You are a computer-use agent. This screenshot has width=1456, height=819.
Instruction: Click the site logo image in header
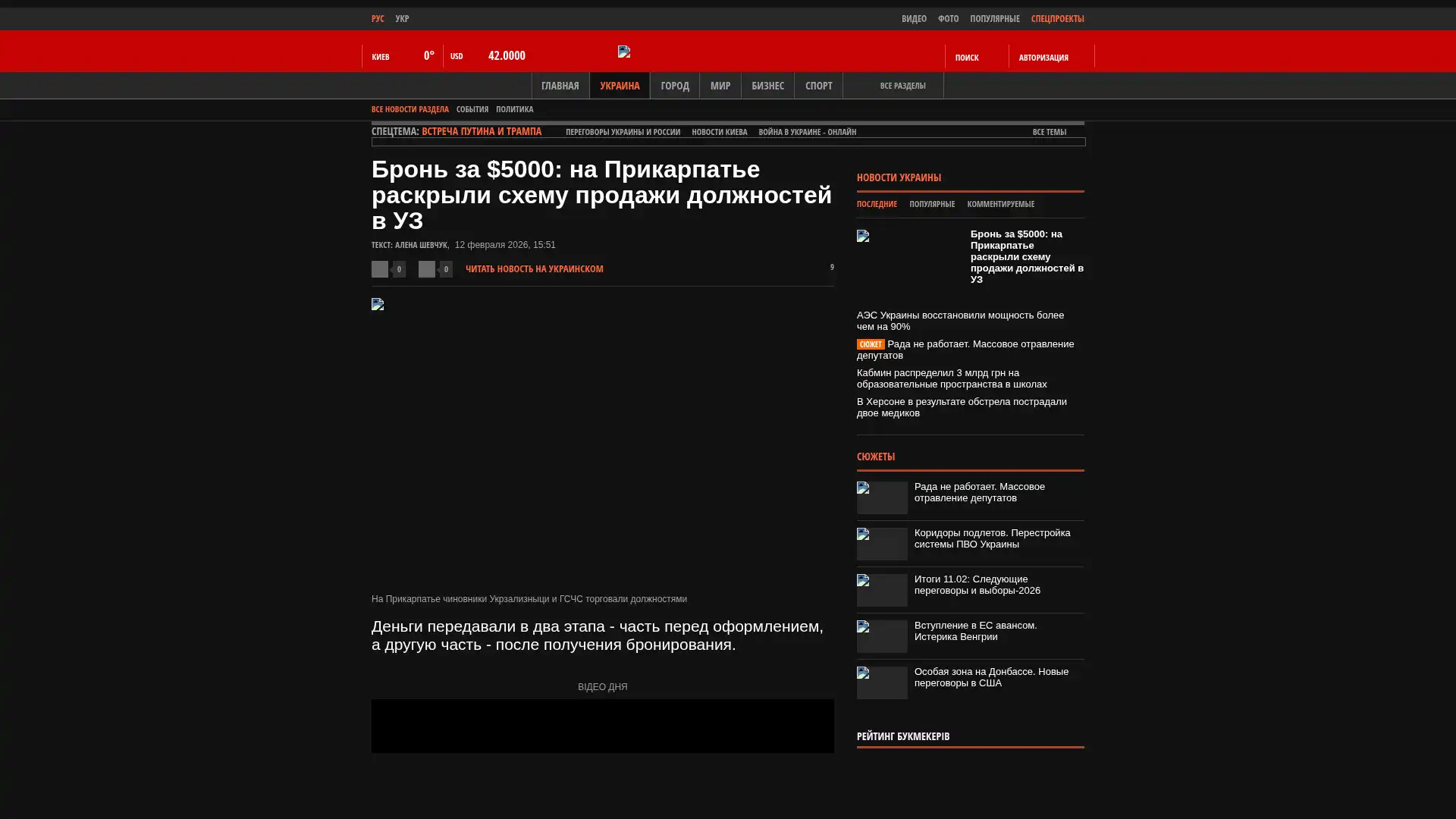tap(624, 52)
